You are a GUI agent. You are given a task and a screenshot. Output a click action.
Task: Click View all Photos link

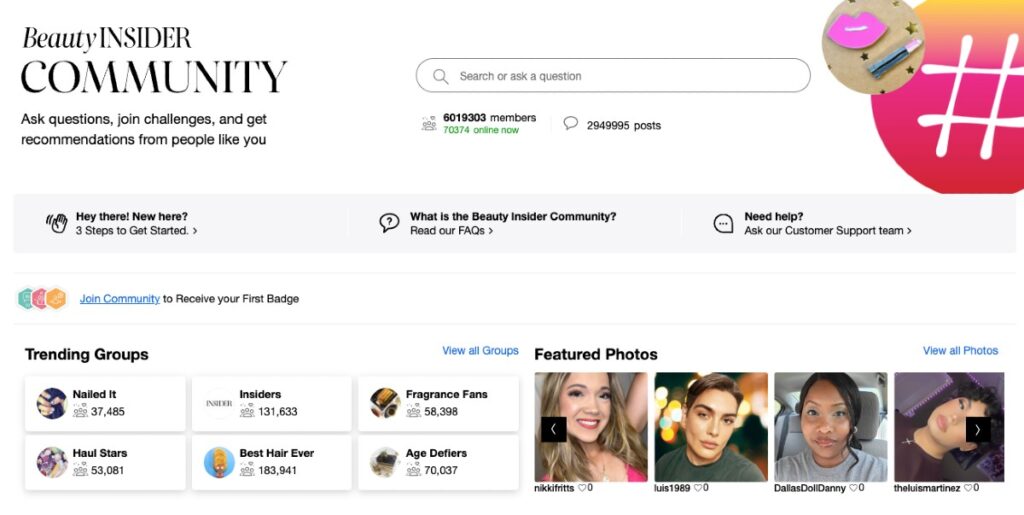click(960, 351)
